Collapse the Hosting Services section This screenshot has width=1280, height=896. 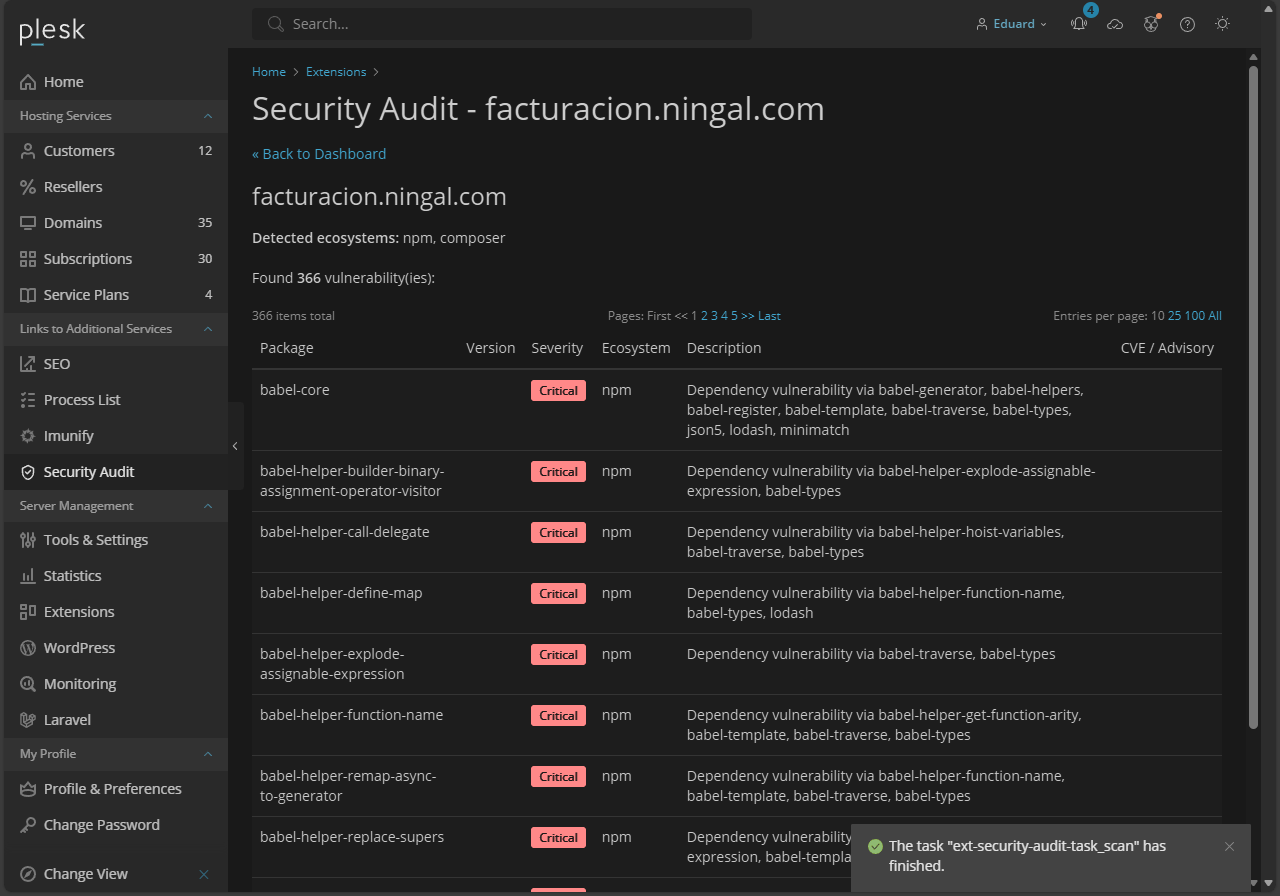click(x=208, y=115)
